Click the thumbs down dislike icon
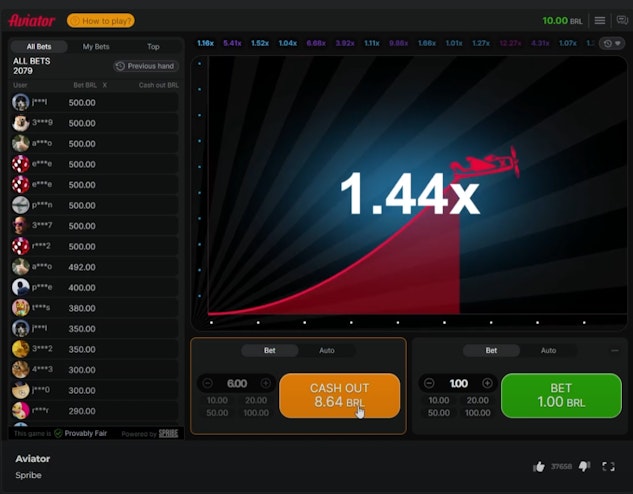The image size is (633, 494). [x=584, y=466]
